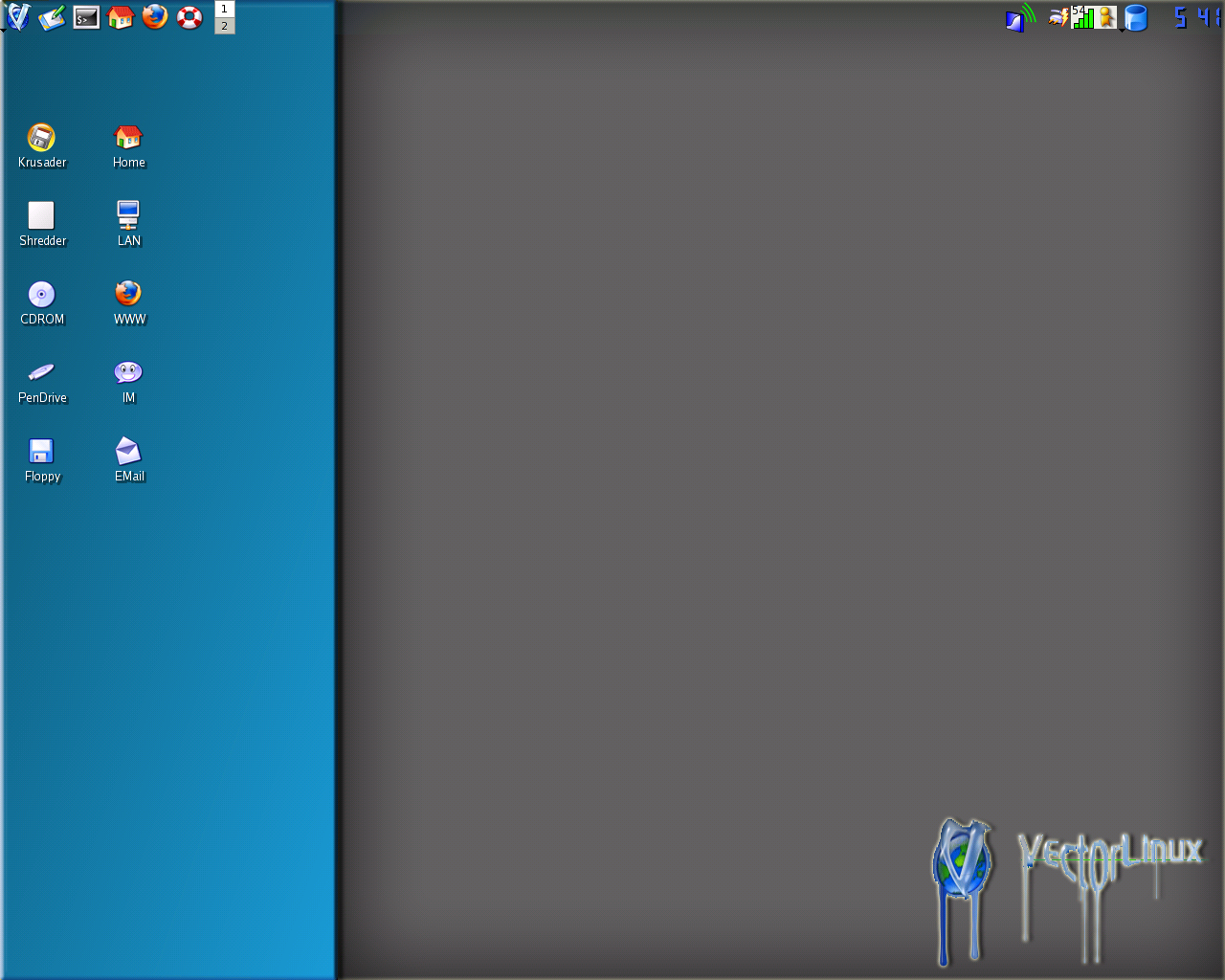Open the terminal from the panel
The width and height of the screenshot is (1225, 980).
(x=86, y=17)
